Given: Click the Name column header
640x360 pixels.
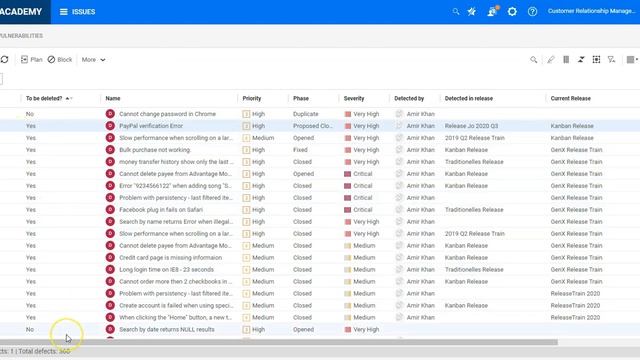Looking at the screenshot, I should 113,98.
